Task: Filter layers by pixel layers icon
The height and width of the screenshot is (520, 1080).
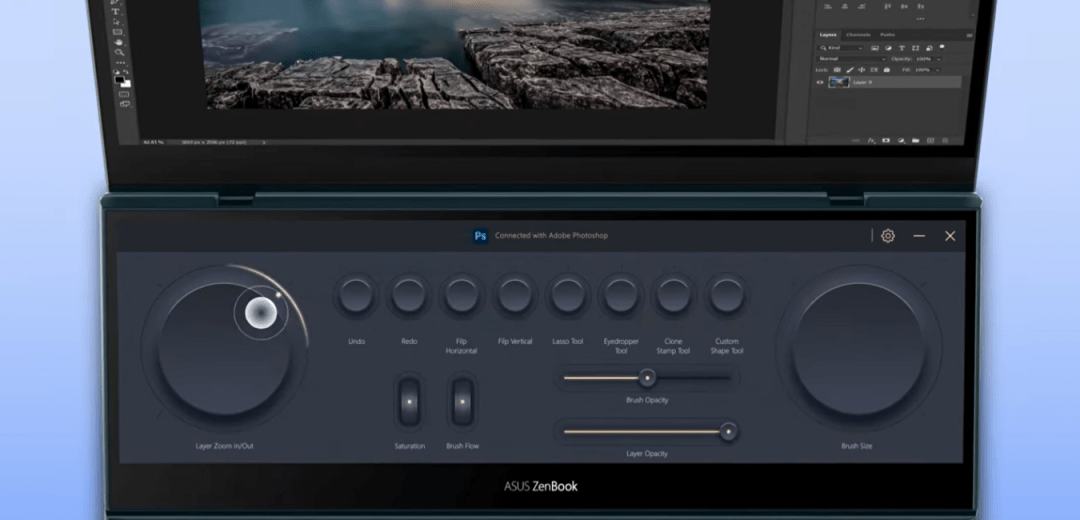Action: click(x=875, y=48)
